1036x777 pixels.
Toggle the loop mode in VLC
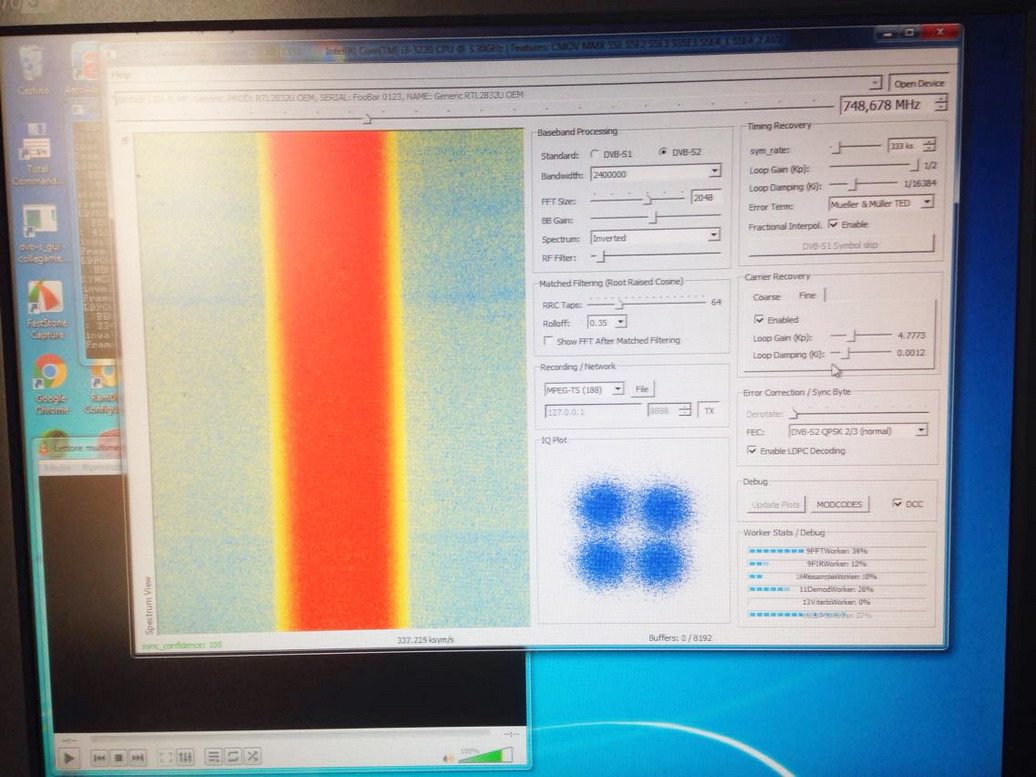233,757
